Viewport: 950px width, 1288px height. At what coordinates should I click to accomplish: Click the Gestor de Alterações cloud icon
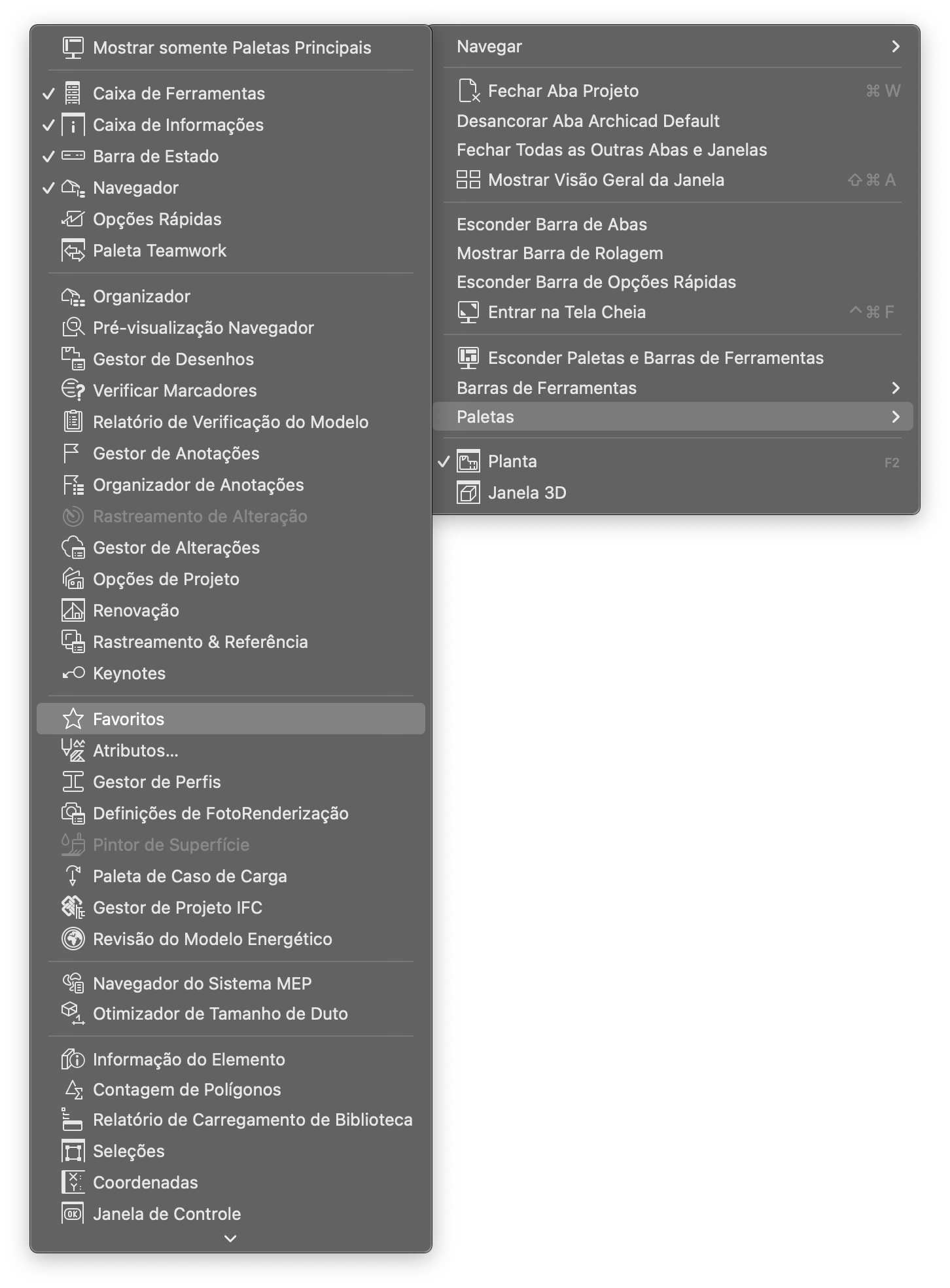[73, 547]
